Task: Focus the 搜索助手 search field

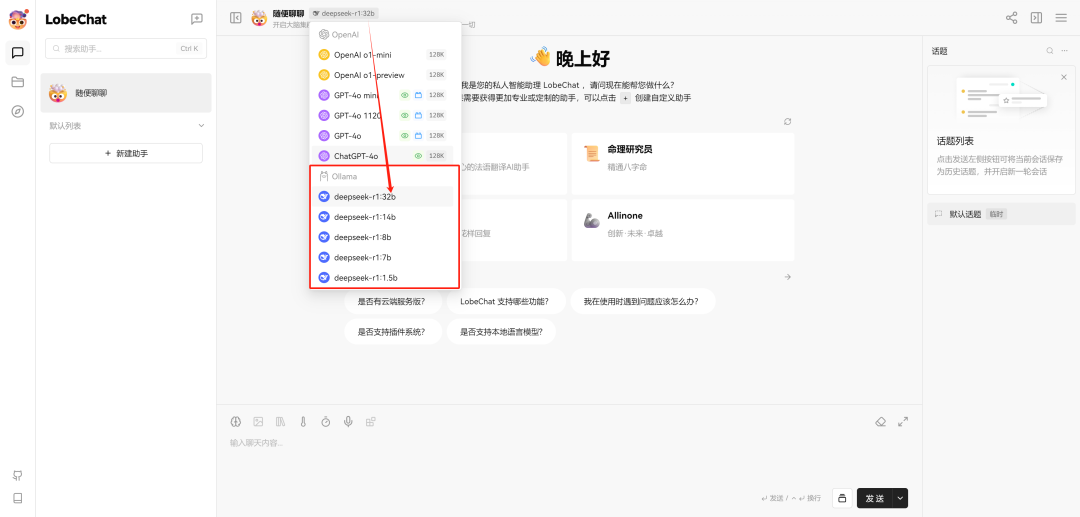Action: (126, 49)
